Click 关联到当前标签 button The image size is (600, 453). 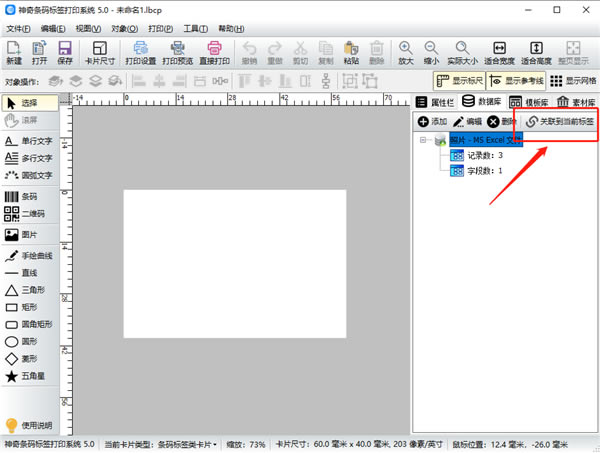pos(560,121)
